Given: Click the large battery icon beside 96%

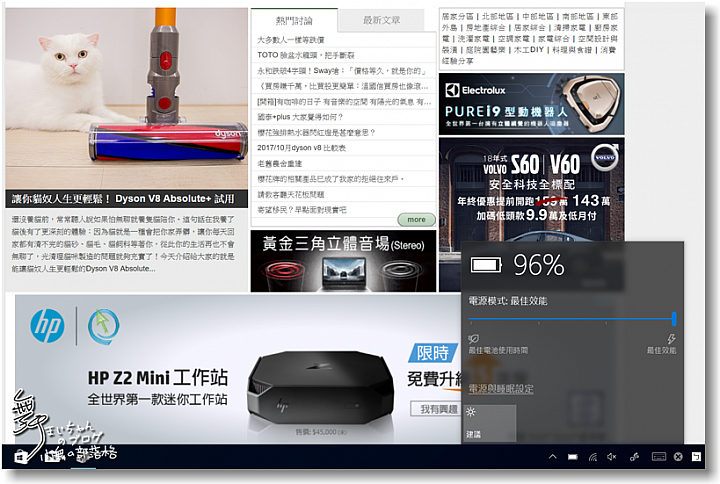Looking at the screenshot, I should tap(486, 265).
